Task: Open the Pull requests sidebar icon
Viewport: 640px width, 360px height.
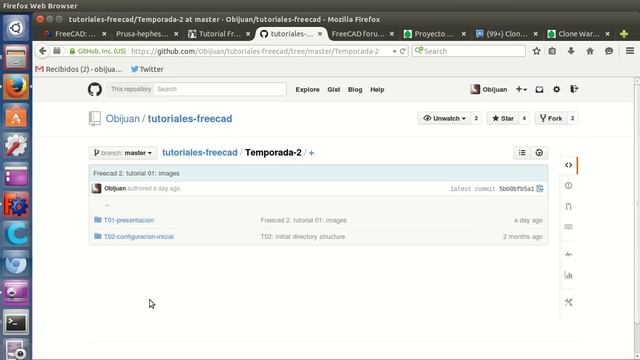Action: tap(569, 206)
